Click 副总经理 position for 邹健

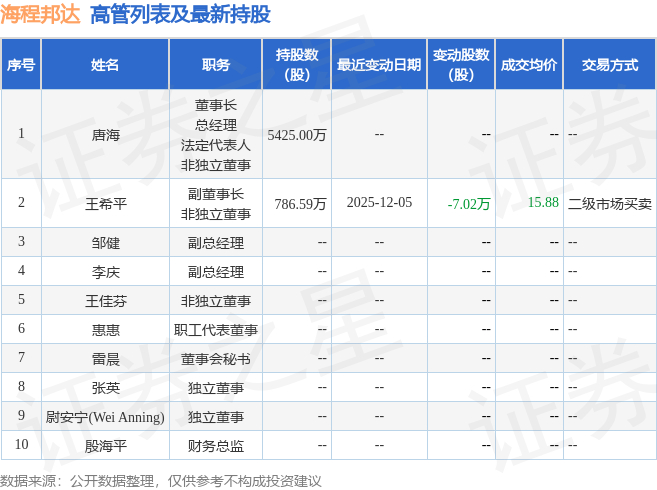pos(216,243)
